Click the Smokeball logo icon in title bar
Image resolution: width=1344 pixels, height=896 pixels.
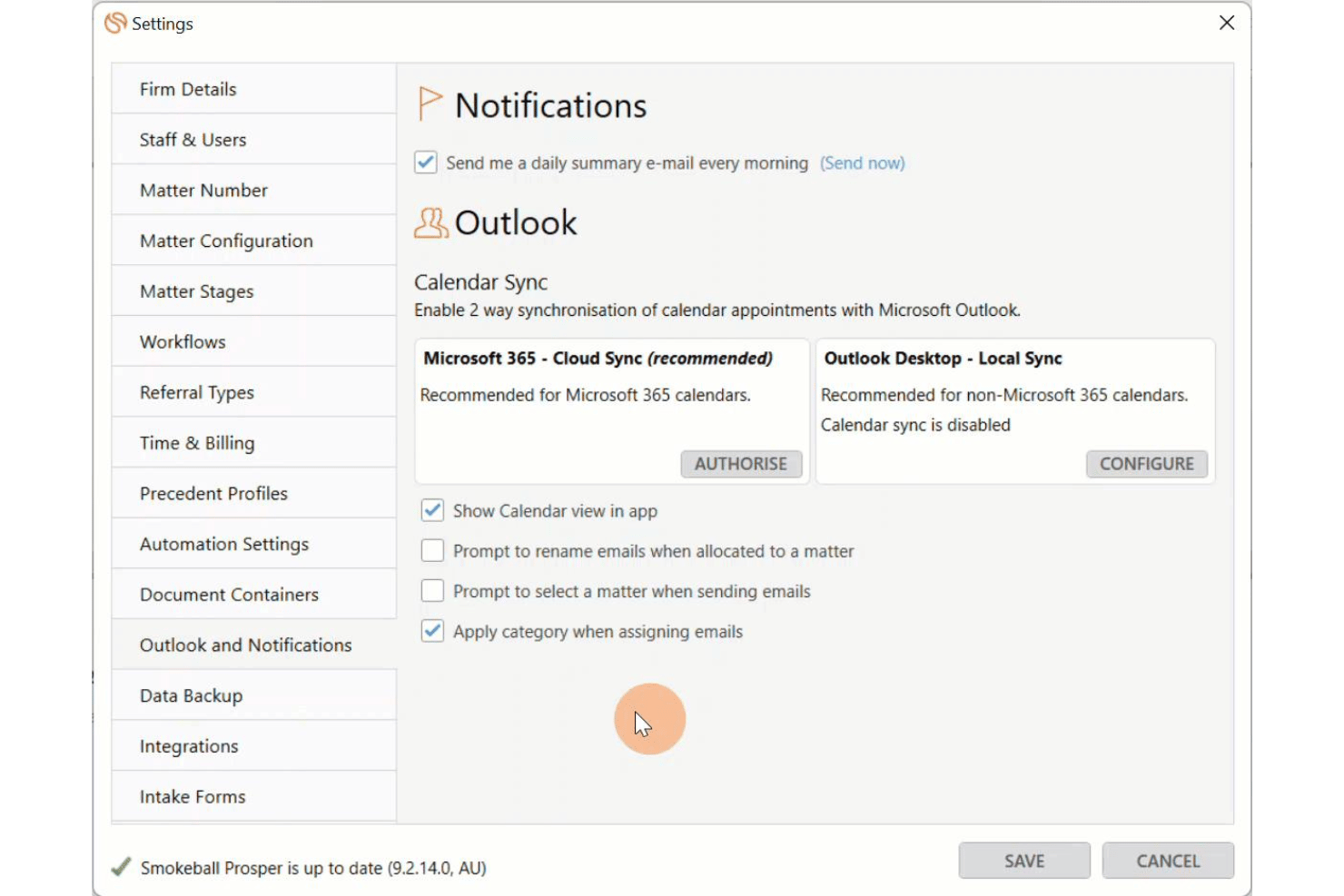[115, 24]
